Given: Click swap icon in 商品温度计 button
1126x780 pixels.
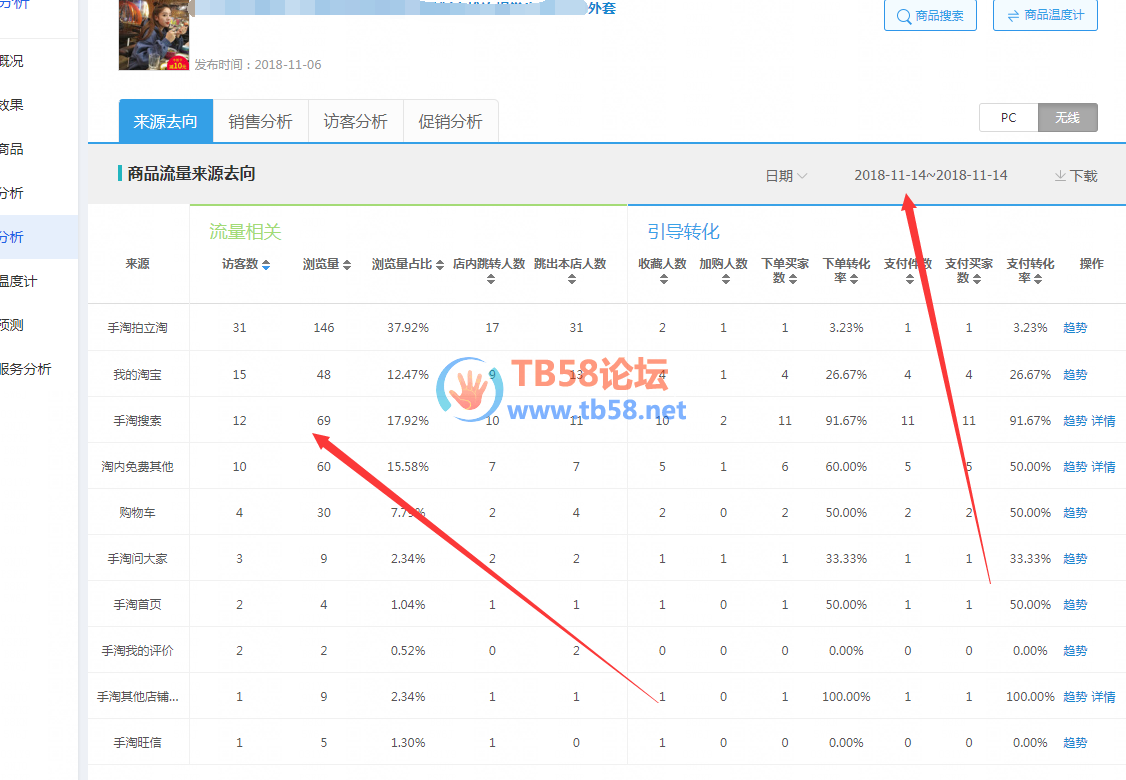Looking at the screenshot, I should [x=1013, y=16].
